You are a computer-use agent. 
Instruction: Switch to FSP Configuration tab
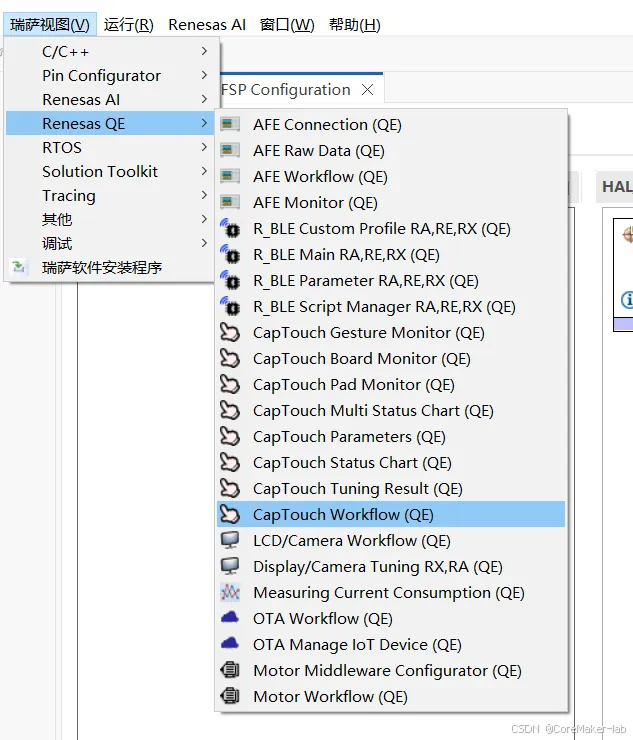click(x=286, y=90)
